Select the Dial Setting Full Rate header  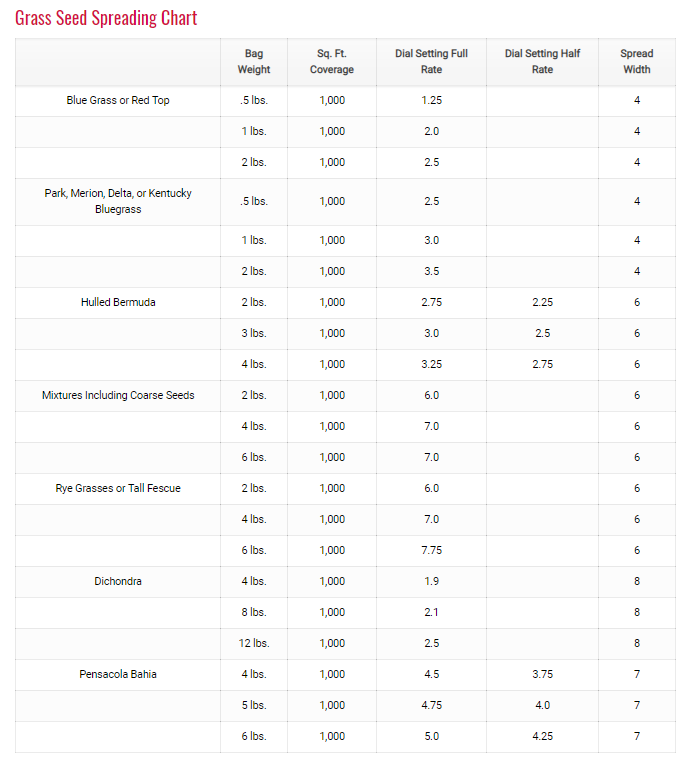coord(431,62)
